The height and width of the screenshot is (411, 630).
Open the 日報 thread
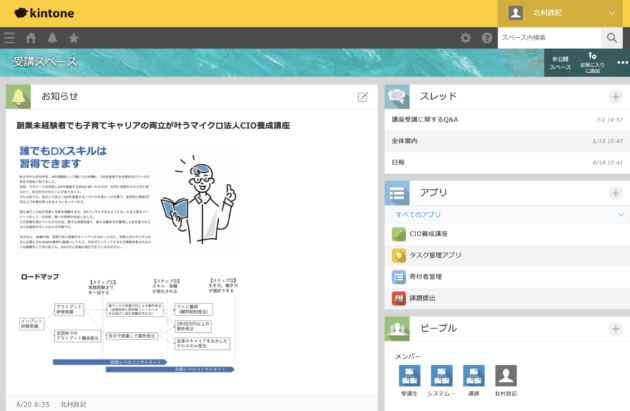click(x=398, y=162)
